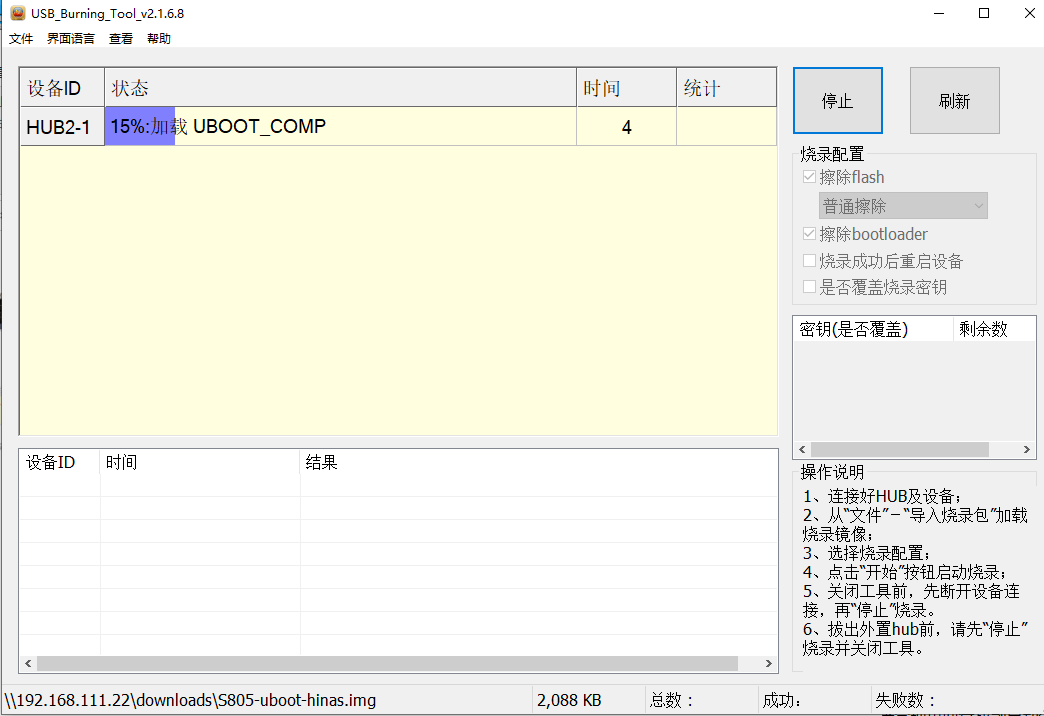This screenshot has width=1044, height=716.
Task: Toggle the 擦除flash checkbox
Action: 810,177
